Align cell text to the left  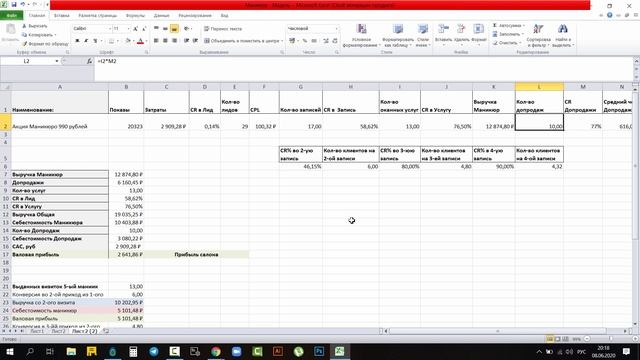156,41
